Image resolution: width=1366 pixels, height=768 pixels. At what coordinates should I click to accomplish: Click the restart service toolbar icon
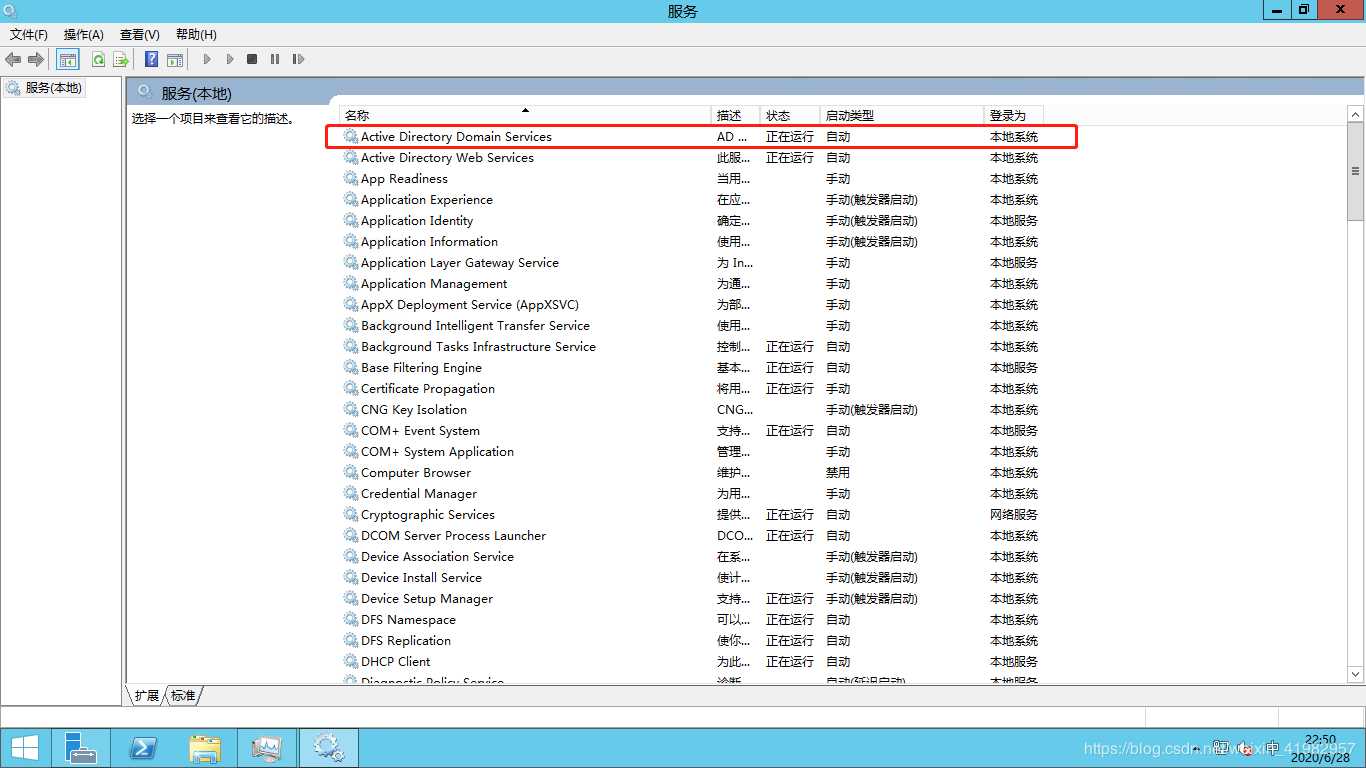click(298, 60)
